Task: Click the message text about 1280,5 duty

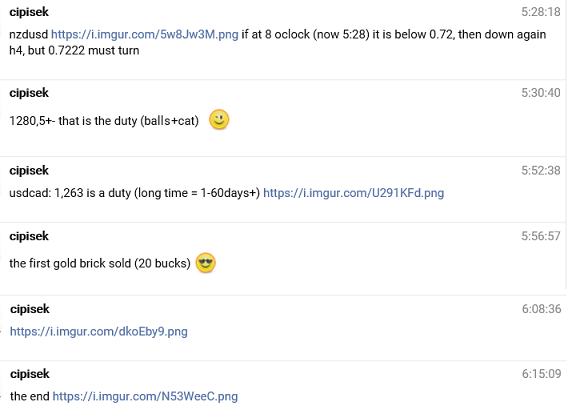Action: (x=104, y=121)
